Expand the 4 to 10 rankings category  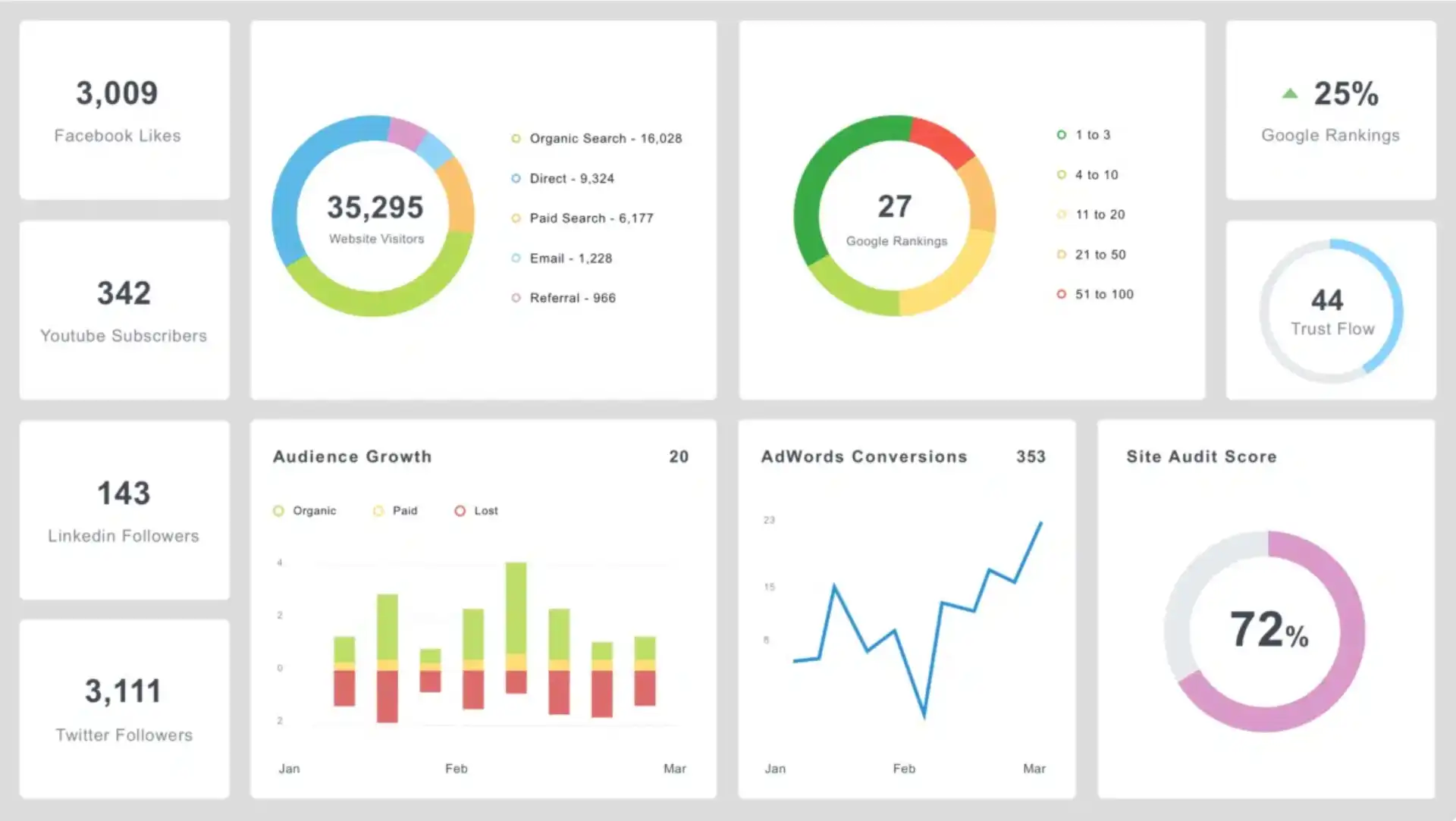tap(1061, 174)
